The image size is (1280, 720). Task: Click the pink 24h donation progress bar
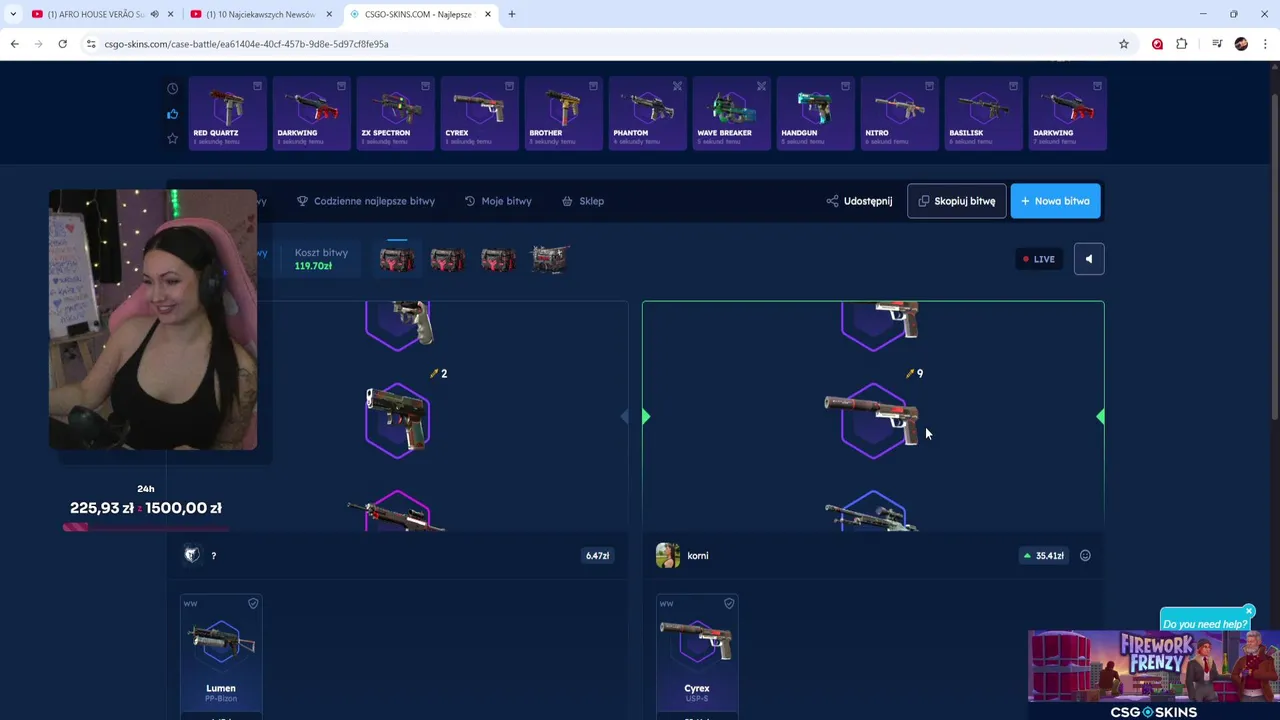tap(145, 527)
